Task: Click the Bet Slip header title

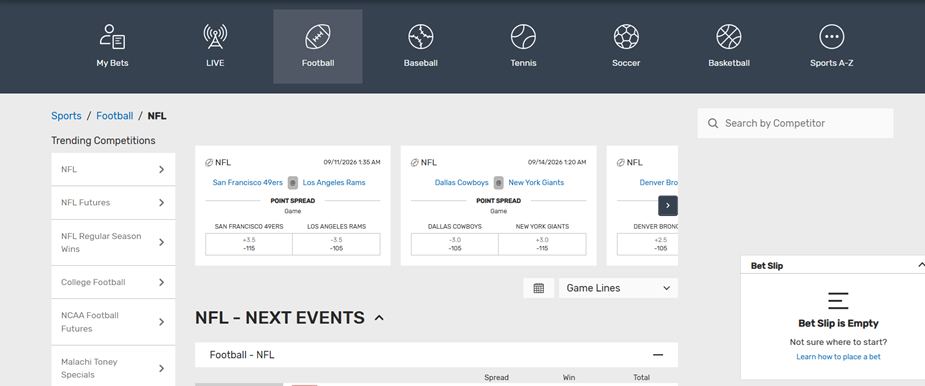Action: pyautogui.click(x=767, y=266)
